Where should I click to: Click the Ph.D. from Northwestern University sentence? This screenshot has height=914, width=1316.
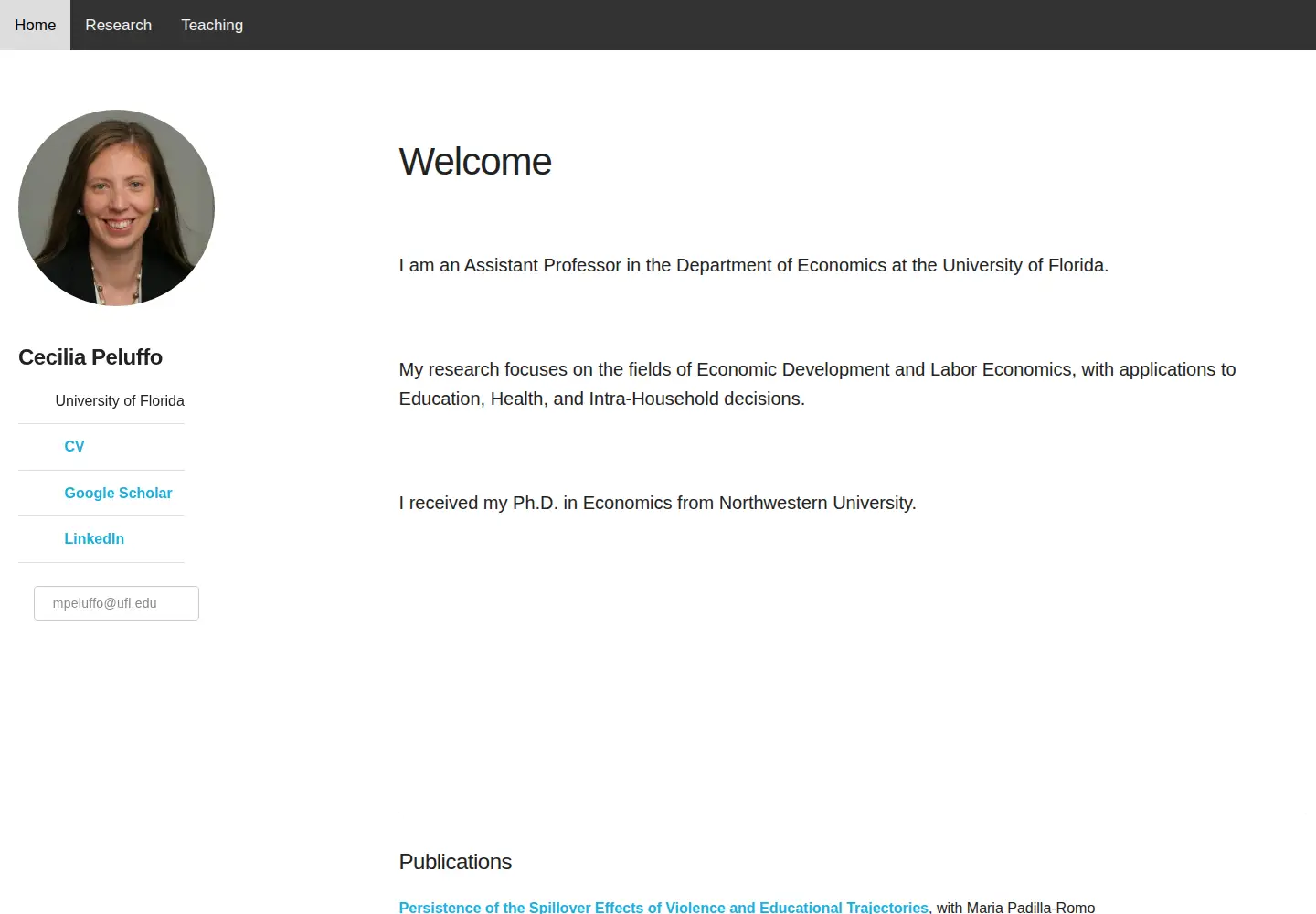(x=658, y=503)
